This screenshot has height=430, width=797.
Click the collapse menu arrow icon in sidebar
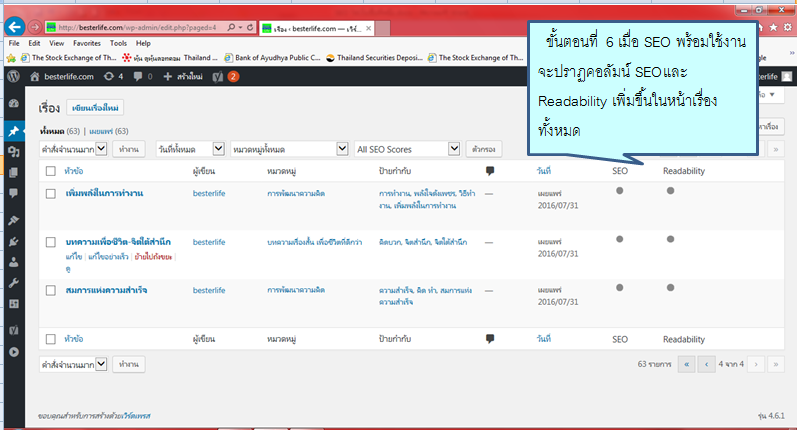(x=14, y=352)
